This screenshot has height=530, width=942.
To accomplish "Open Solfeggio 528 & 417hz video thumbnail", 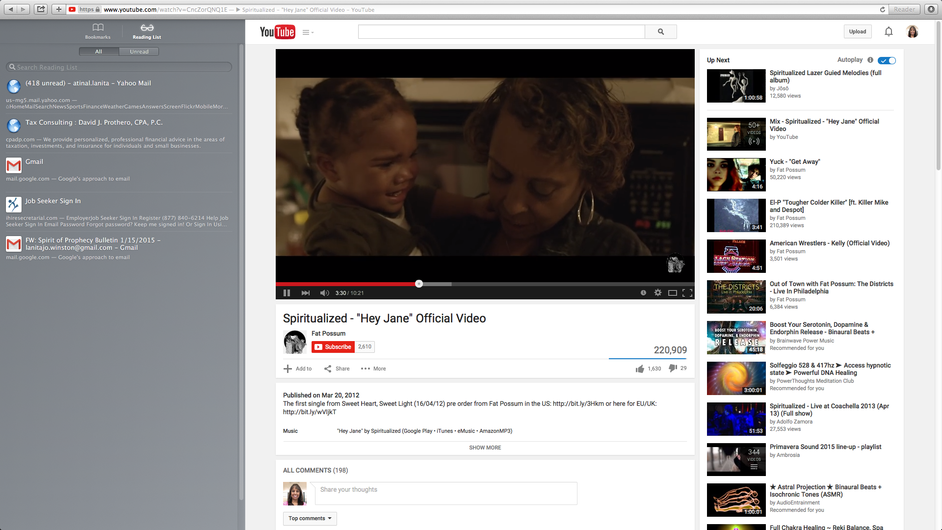I will point(736,377).
